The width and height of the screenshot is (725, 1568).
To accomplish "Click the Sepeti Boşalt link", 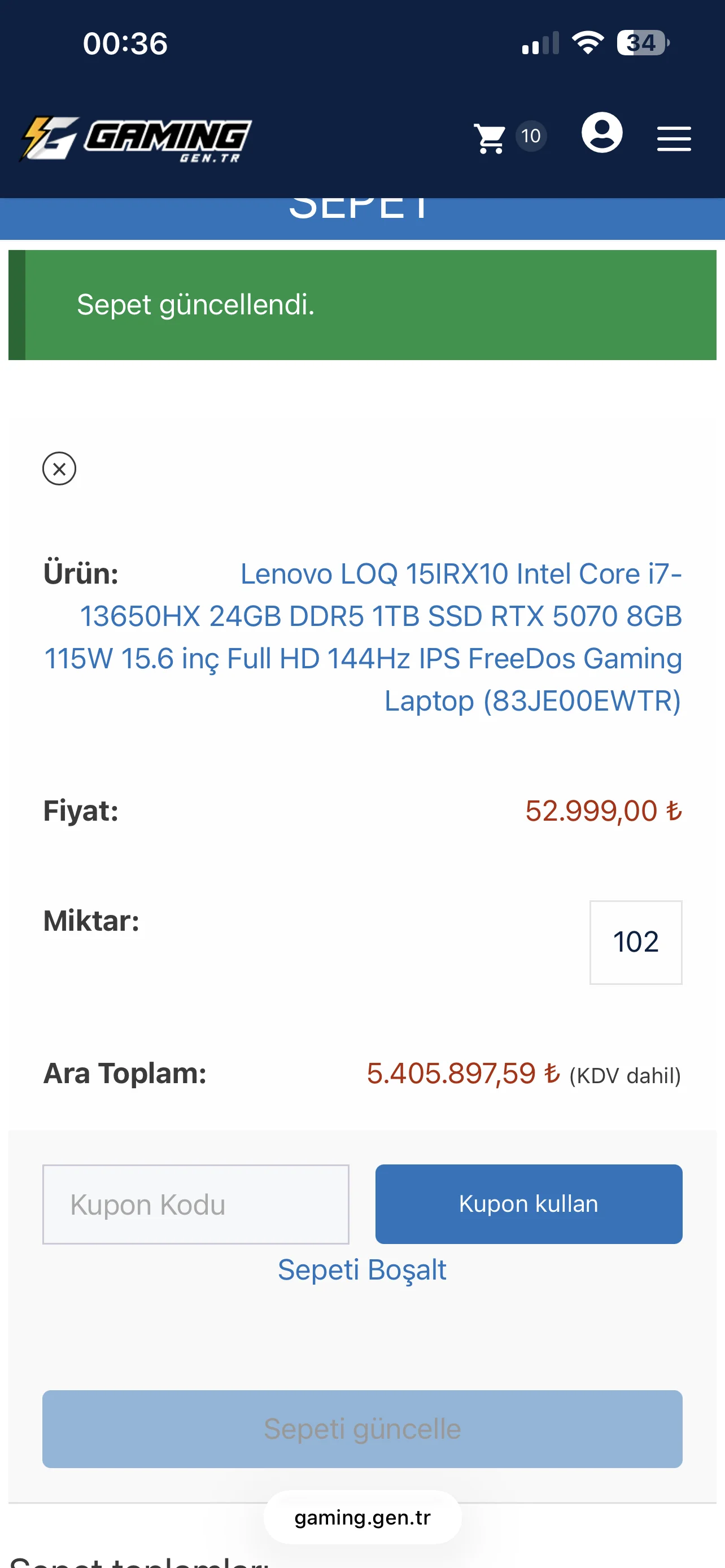I will pos(362,1270).
